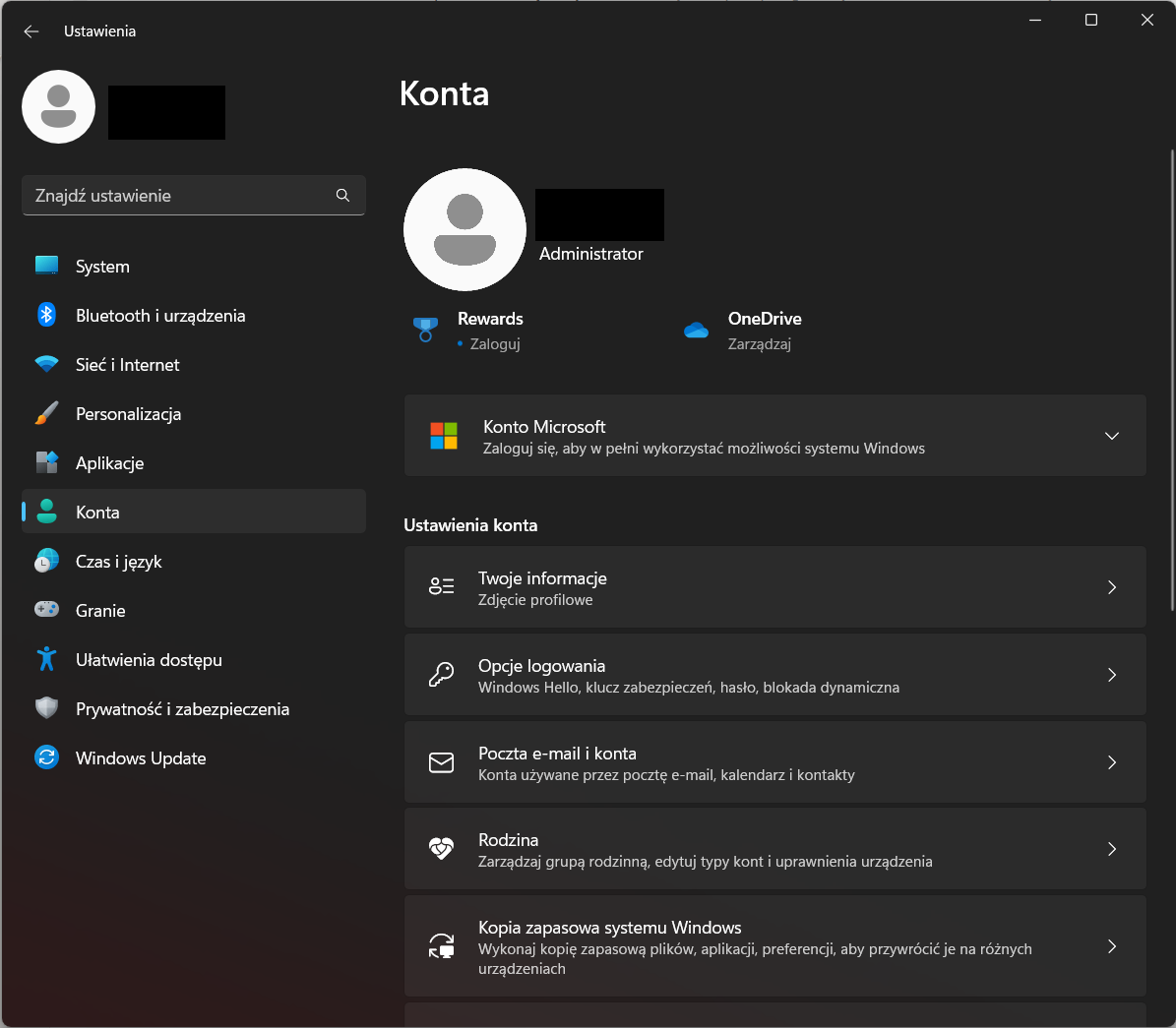The image size is (1176, 1028).
Task: Select the Personalizacja section
Action: pyautogui.click(x=128, y=413)
